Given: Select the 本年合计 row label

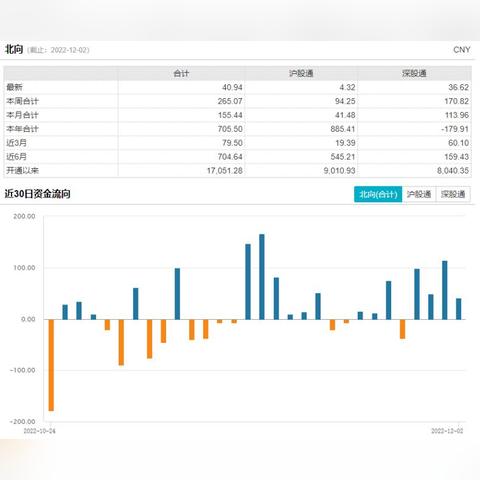Looking at the screenshot, I should [x=22, y=129].
